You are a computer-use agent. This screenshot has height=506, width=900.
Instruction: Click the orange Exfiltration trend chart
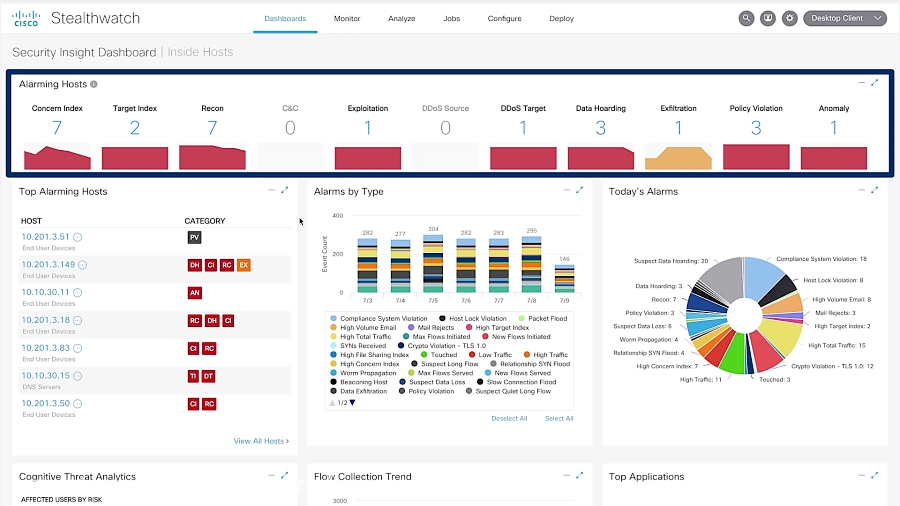pos(678,158)
